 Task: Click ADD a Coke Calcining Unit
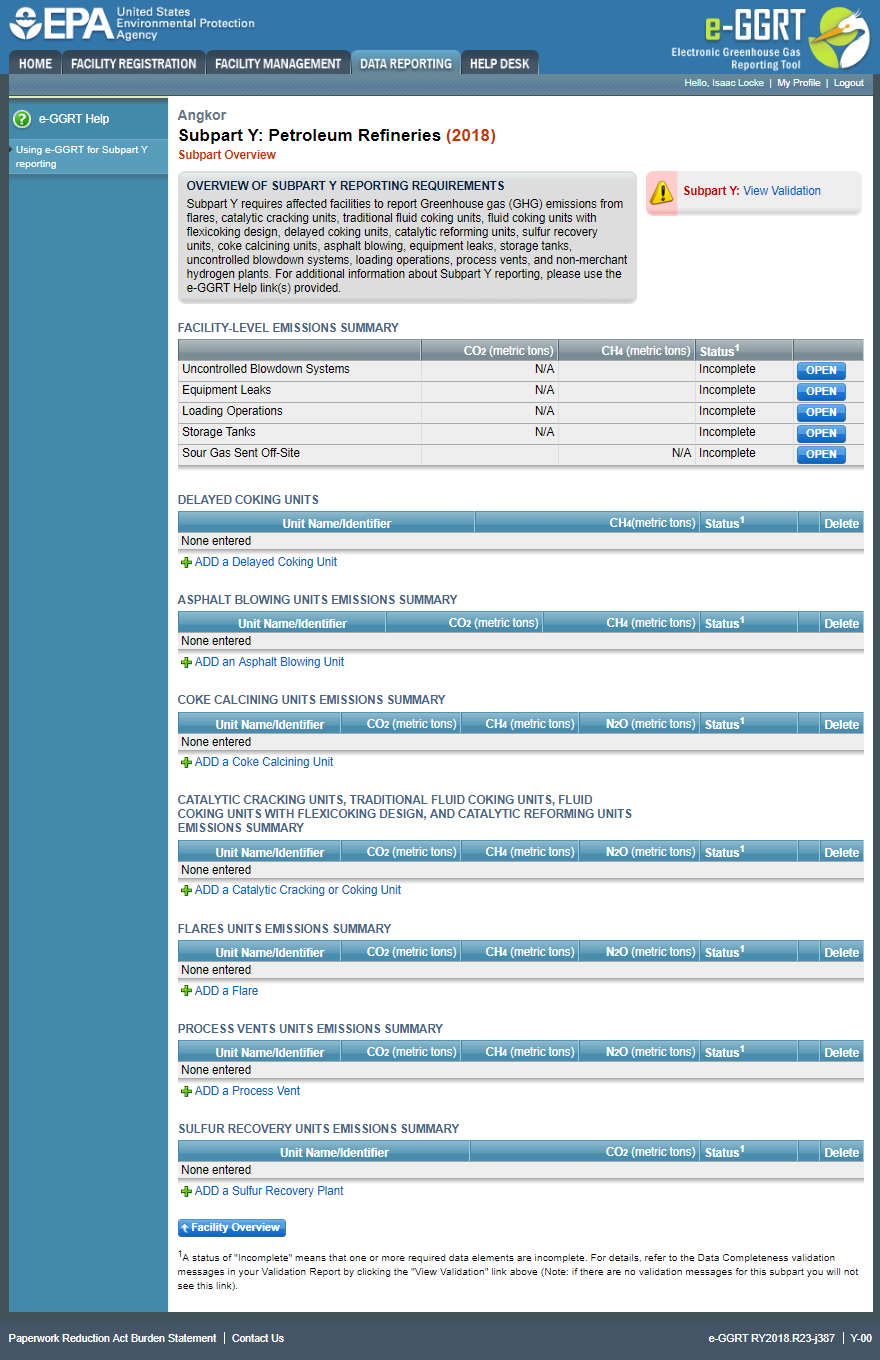pos(264,762)
